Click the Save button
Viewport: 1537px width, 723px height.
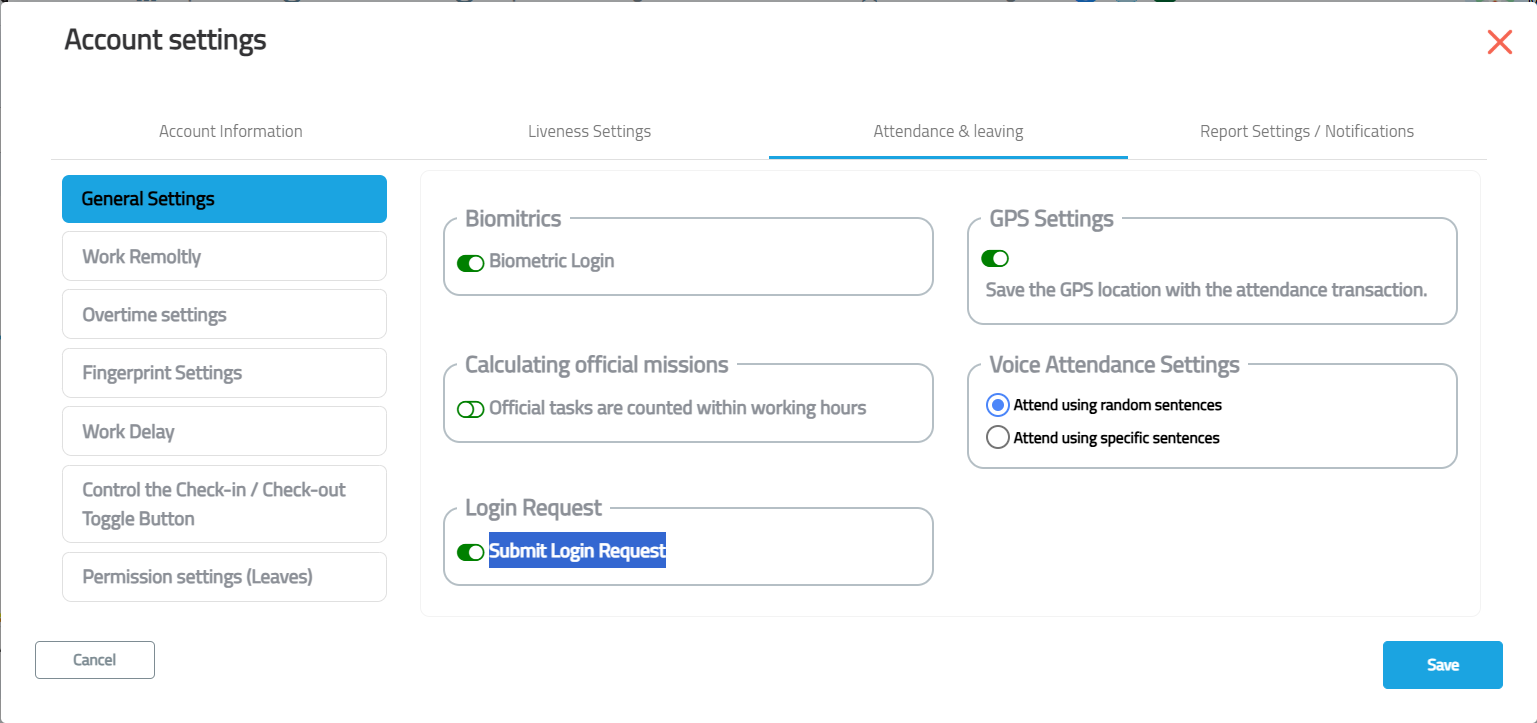click(x=1442, y=665)
